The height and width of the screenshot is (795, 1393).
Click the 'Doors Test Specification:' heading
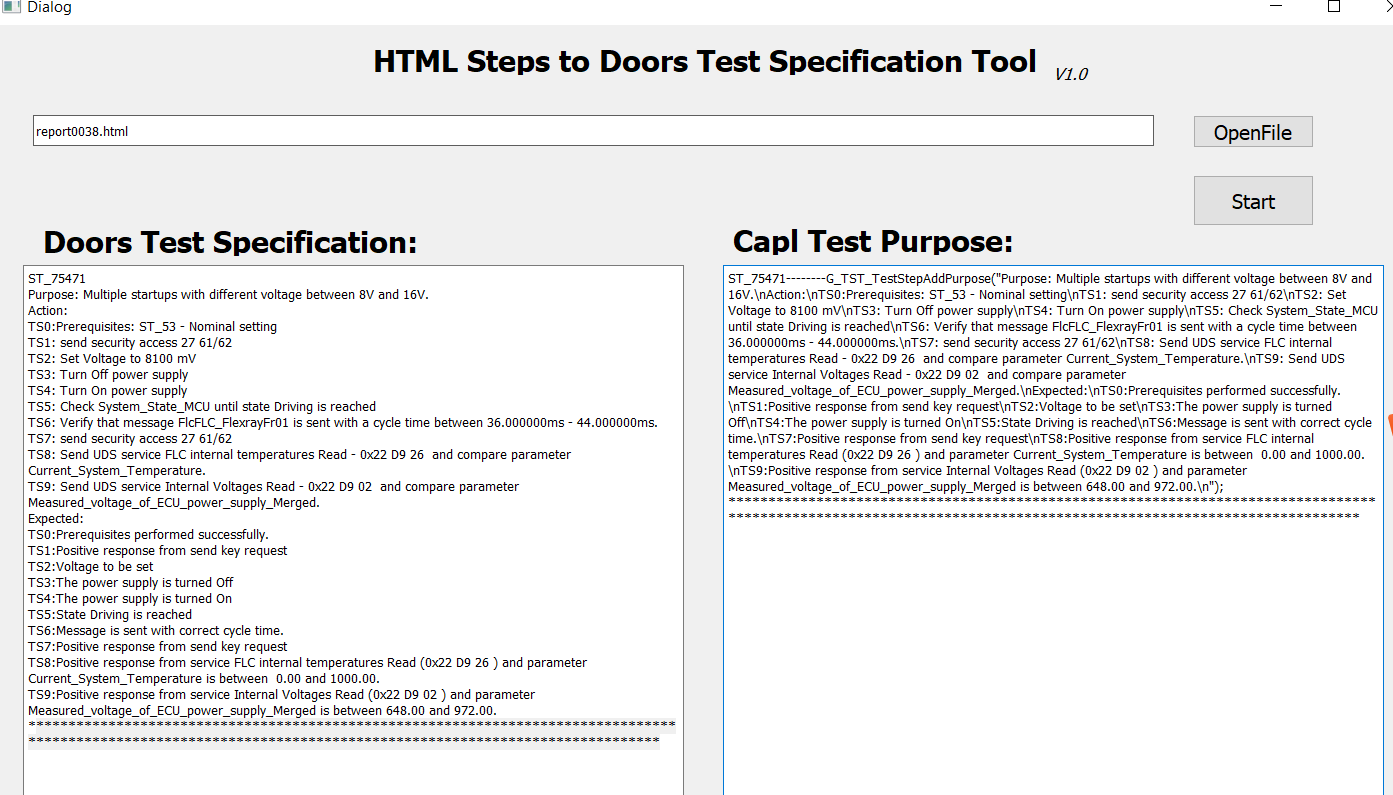(230, 242)
